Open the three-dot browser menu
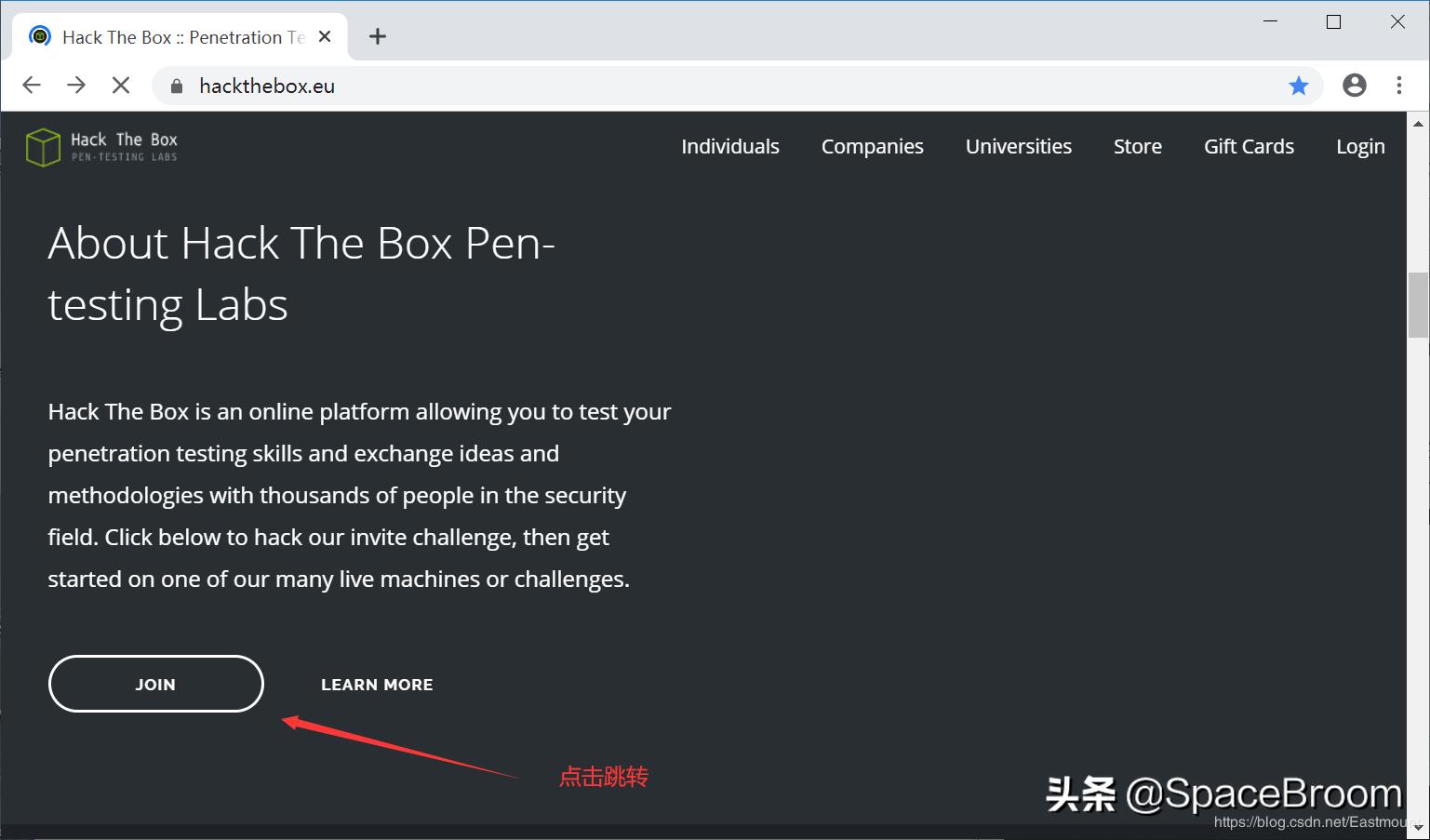The width and height of the screenshot is (1430, 840). (x=1399, y=86)
